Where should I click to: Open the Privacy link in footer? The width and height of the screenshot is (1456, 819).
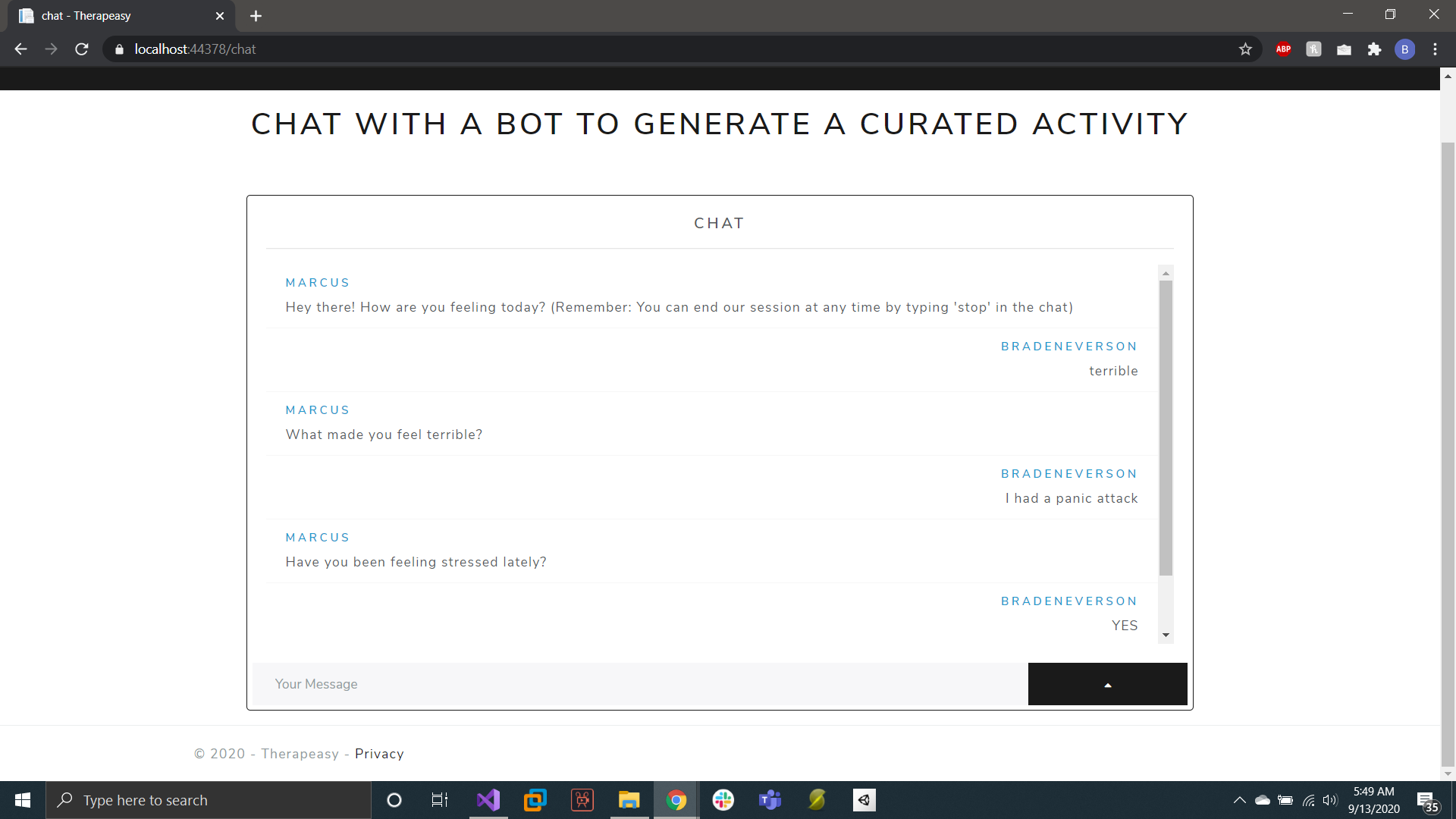(379, 754)
